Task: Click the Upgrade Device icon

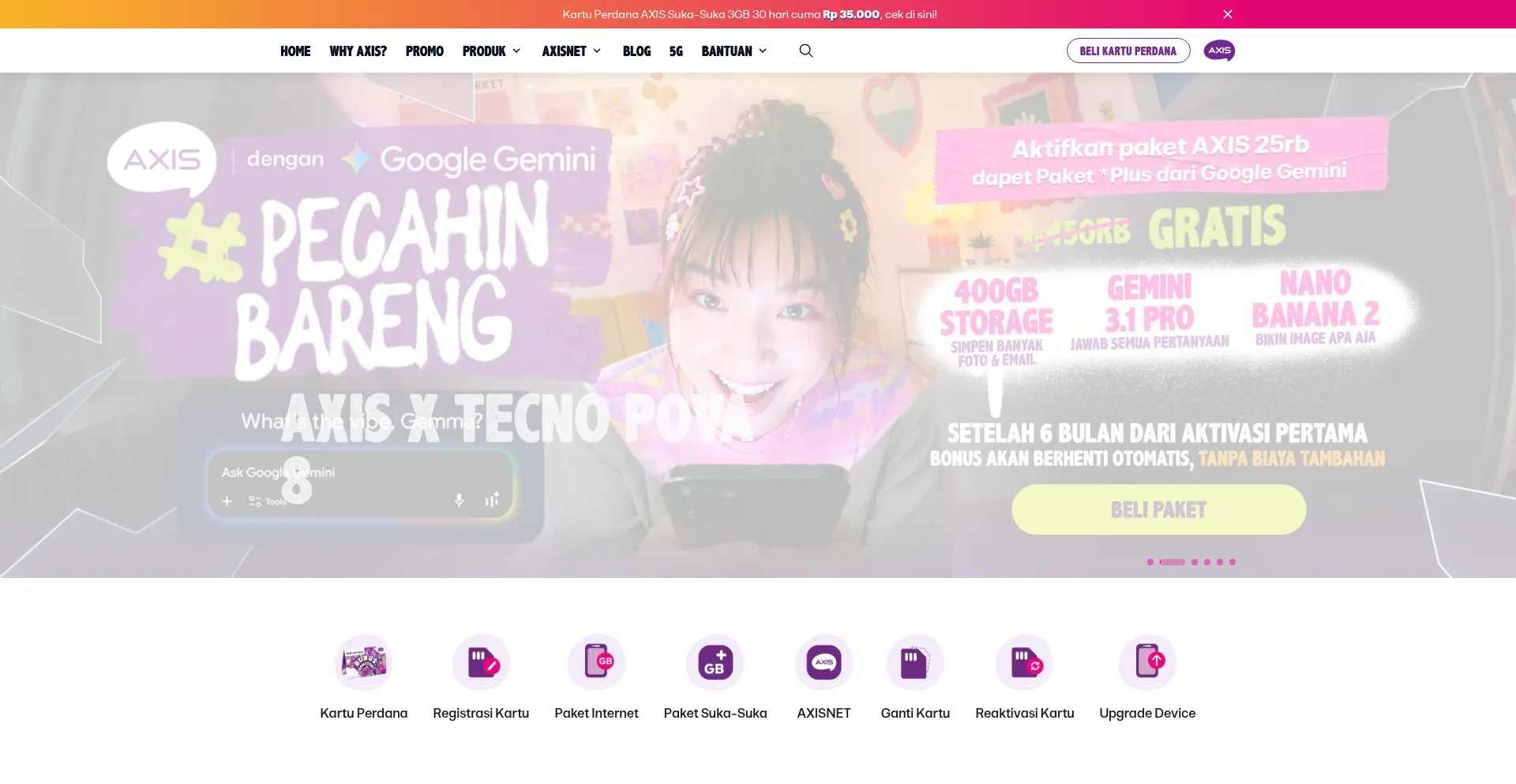Action: 1147,662
